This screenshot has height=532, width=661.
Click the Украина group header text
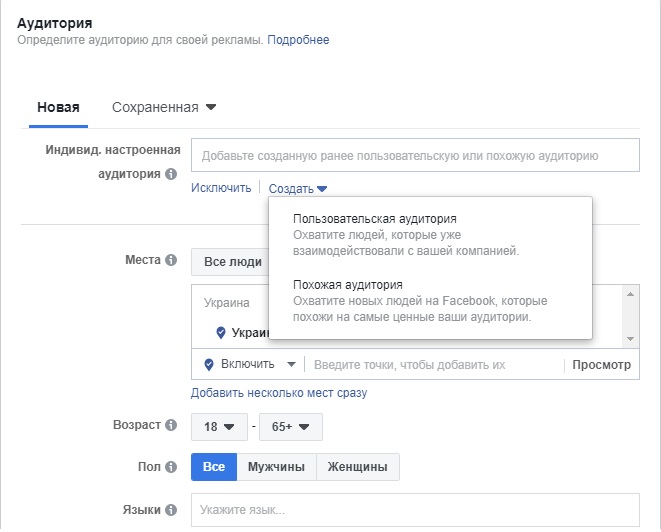click(x=227, y=303)
